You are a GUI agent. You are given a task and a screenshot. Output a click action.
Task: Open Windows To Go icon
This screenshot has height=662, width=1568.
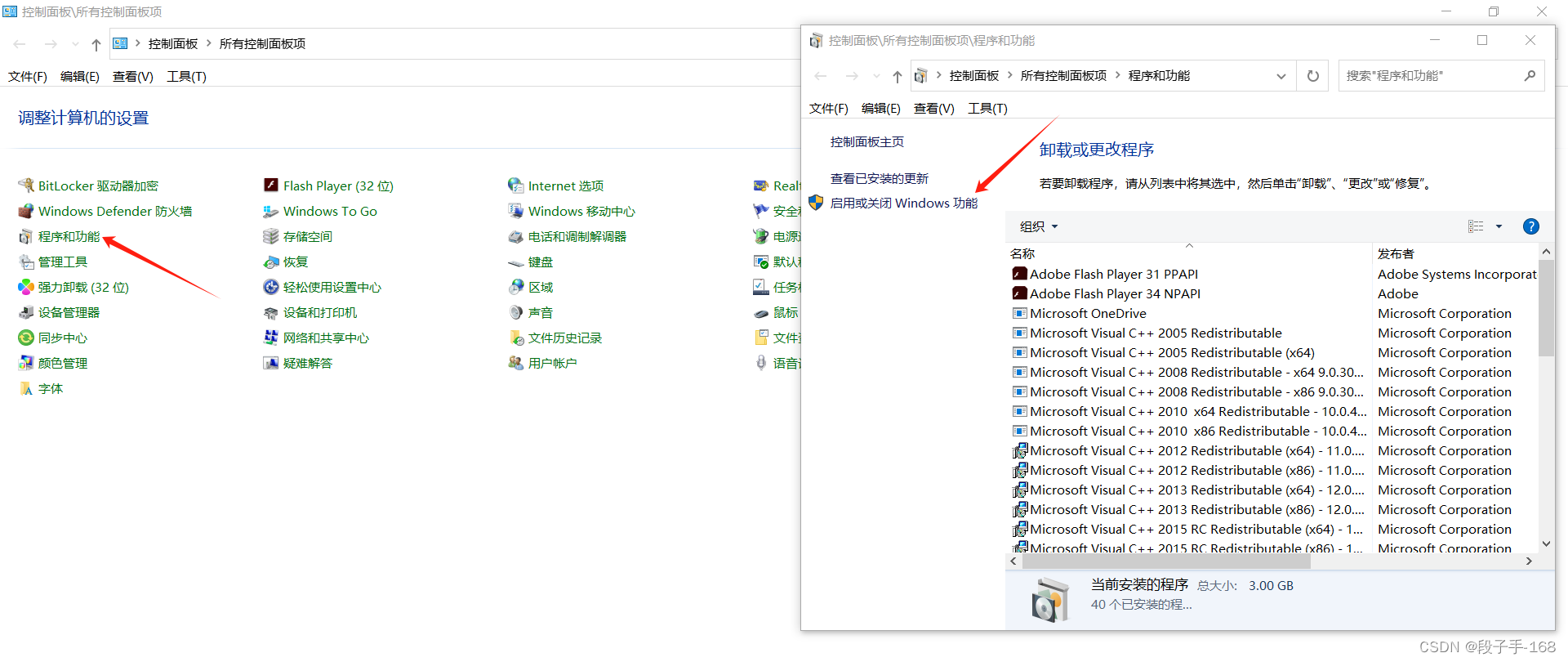[271, 211]
